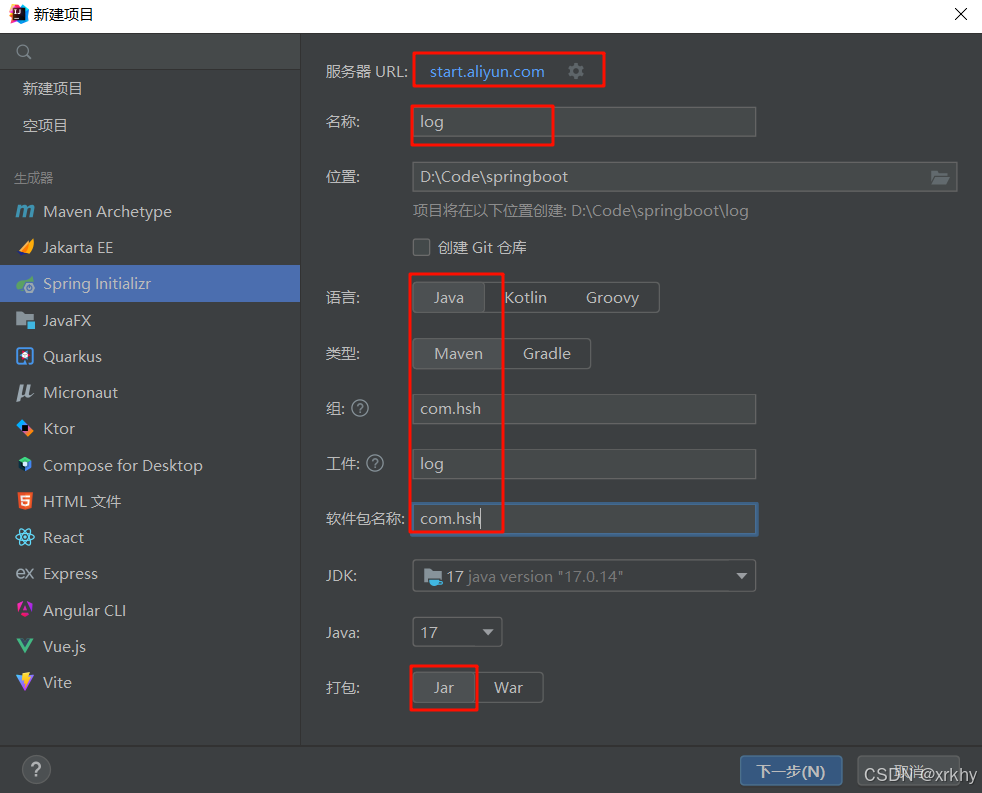Click the Artifact field containing log
This screenshot has height=793, width=982.
click(x=584, y=464)
